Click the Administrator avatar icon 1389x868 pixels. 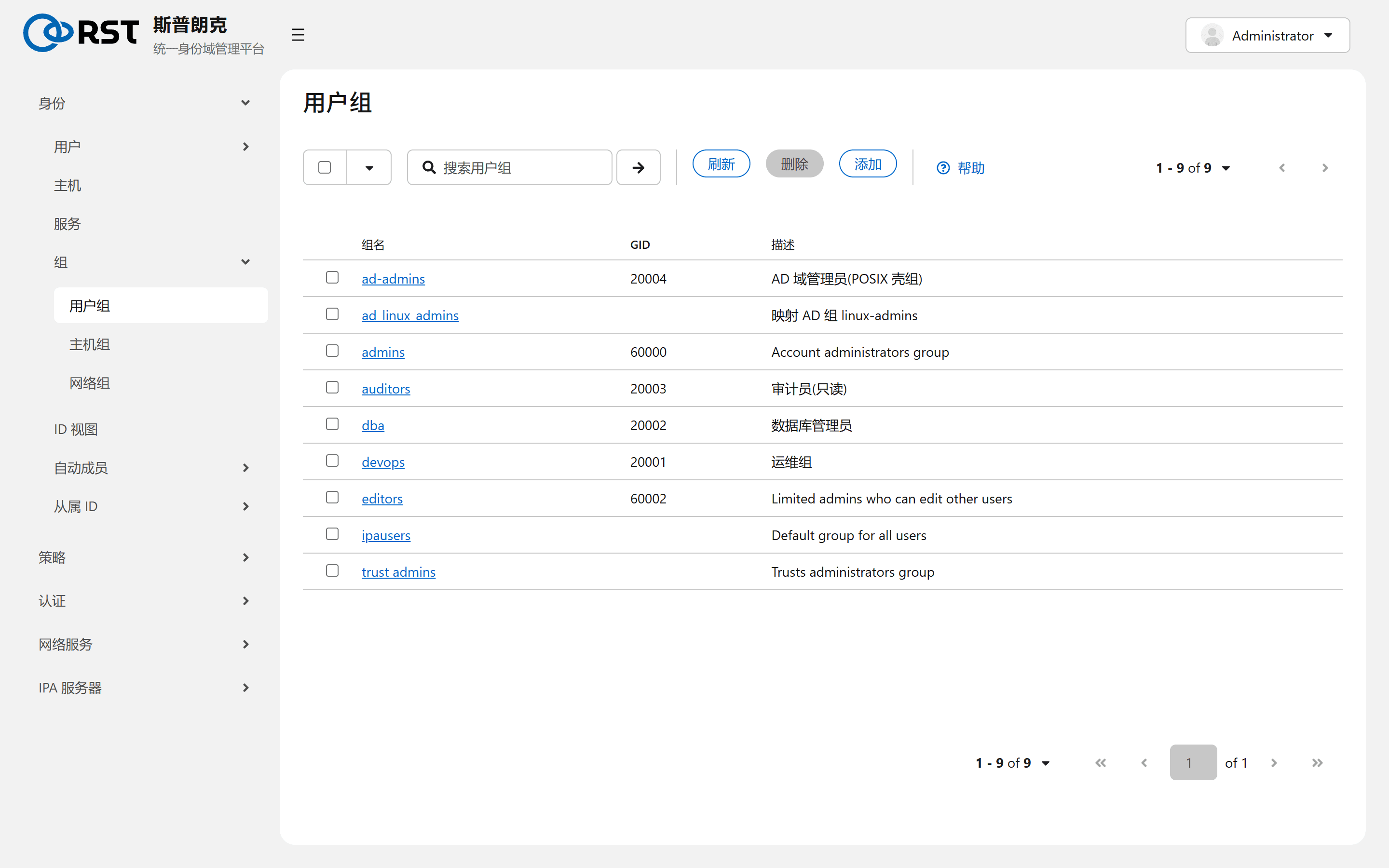[x=1212, y=36]
